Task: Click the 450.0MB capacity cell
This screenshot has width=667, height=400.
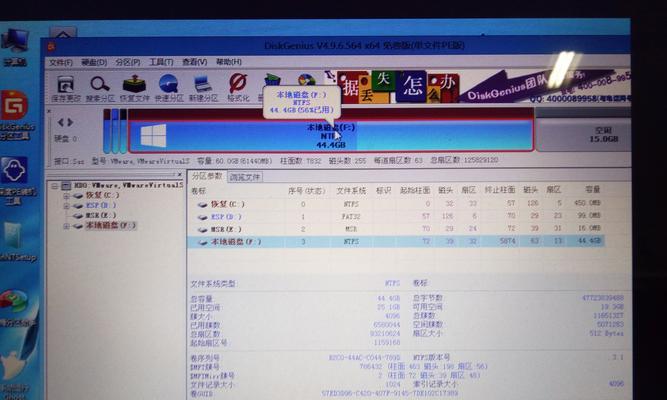Action: (587, 203)
